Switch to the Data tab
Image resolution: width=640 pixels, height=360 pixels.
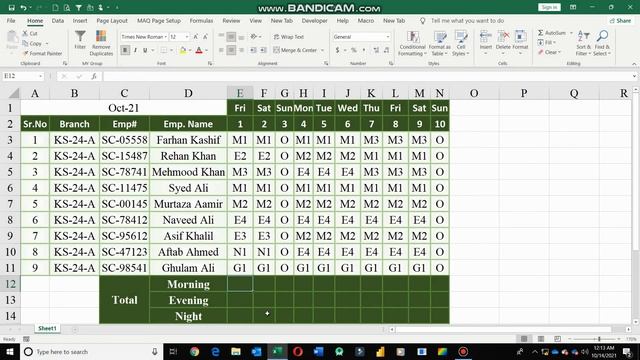tap(58, 20)
